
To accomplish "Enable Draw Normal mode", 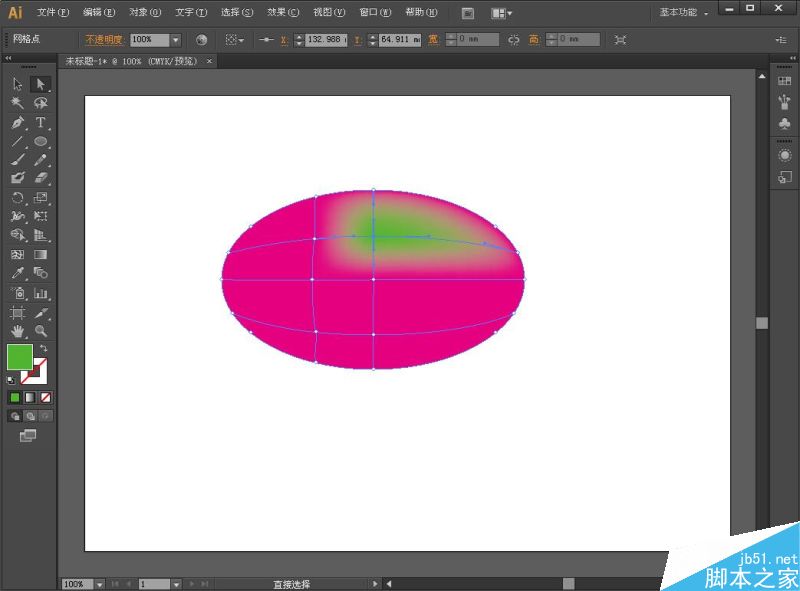I will 15,416.
